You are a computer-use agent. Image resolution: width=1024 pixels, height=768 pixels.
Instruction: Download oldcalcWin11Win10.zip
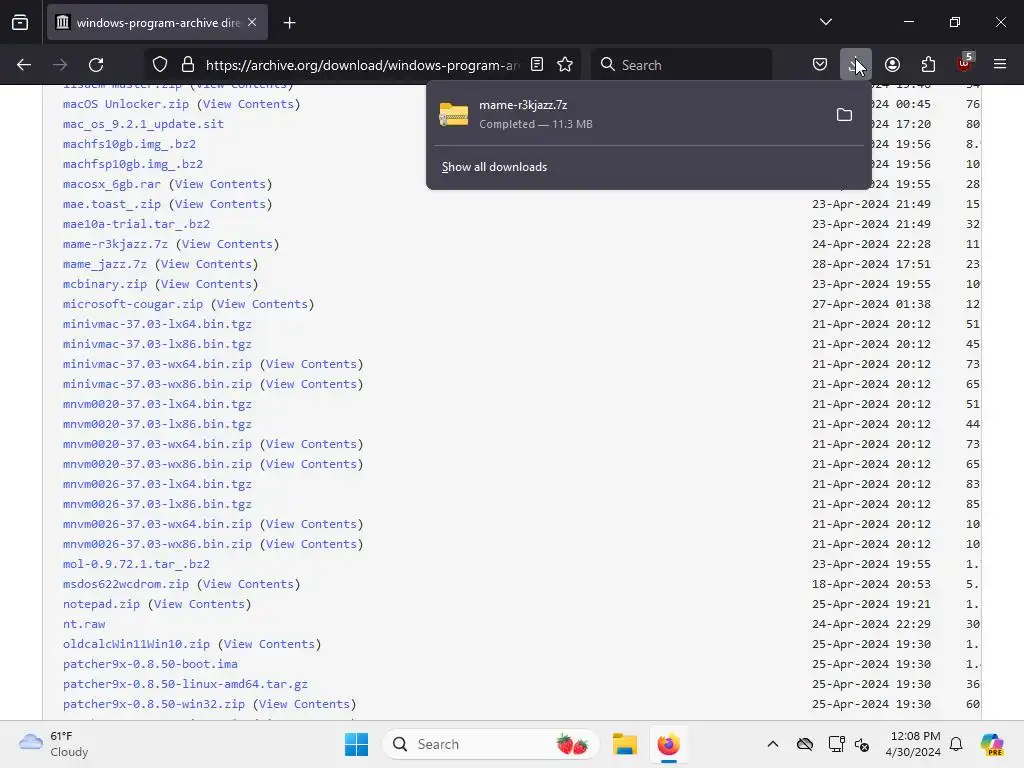(136, 645)
